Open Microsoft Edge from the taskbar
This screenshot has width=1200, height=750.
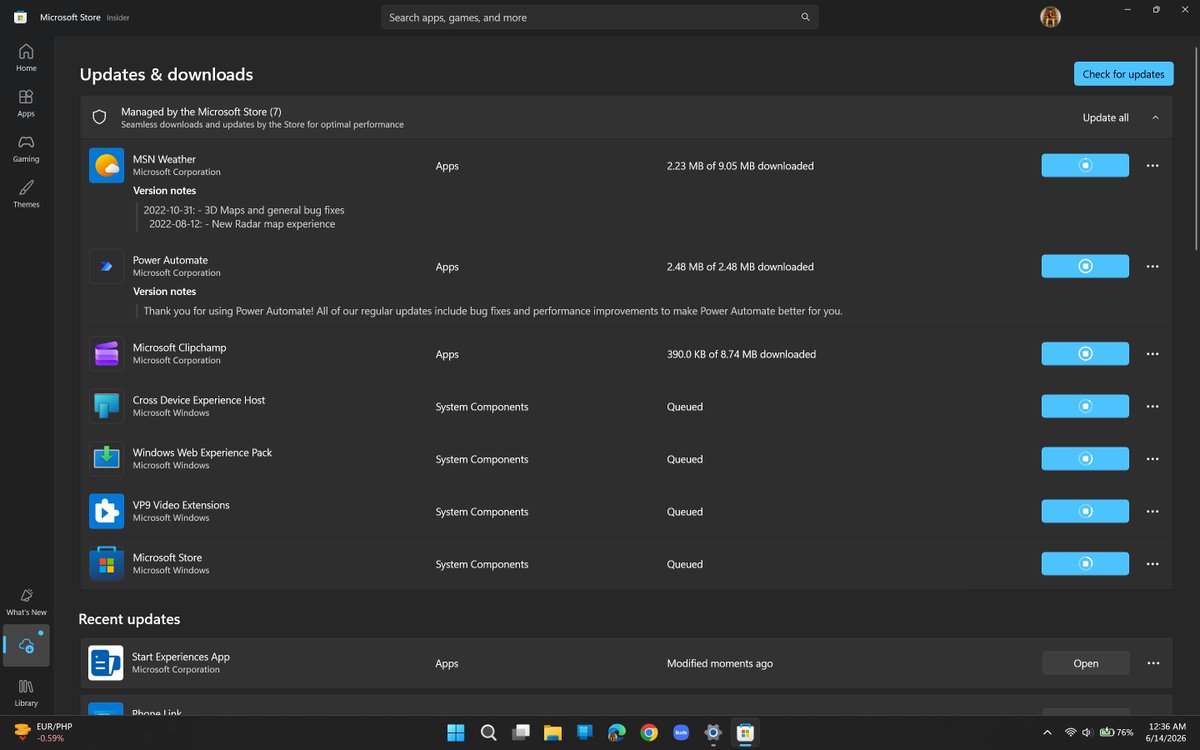pos(617,732)
